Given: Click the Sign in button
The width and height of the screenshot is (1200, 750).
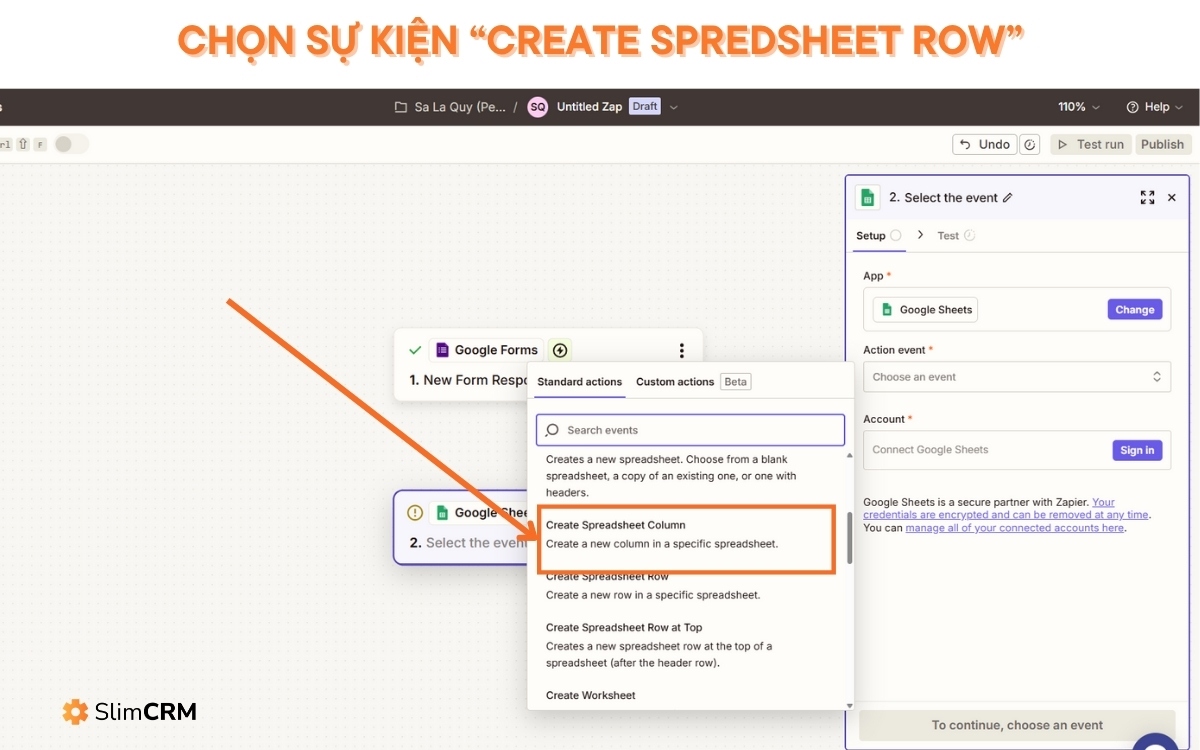Looking at the screenshot, I should pos(1137,450).
